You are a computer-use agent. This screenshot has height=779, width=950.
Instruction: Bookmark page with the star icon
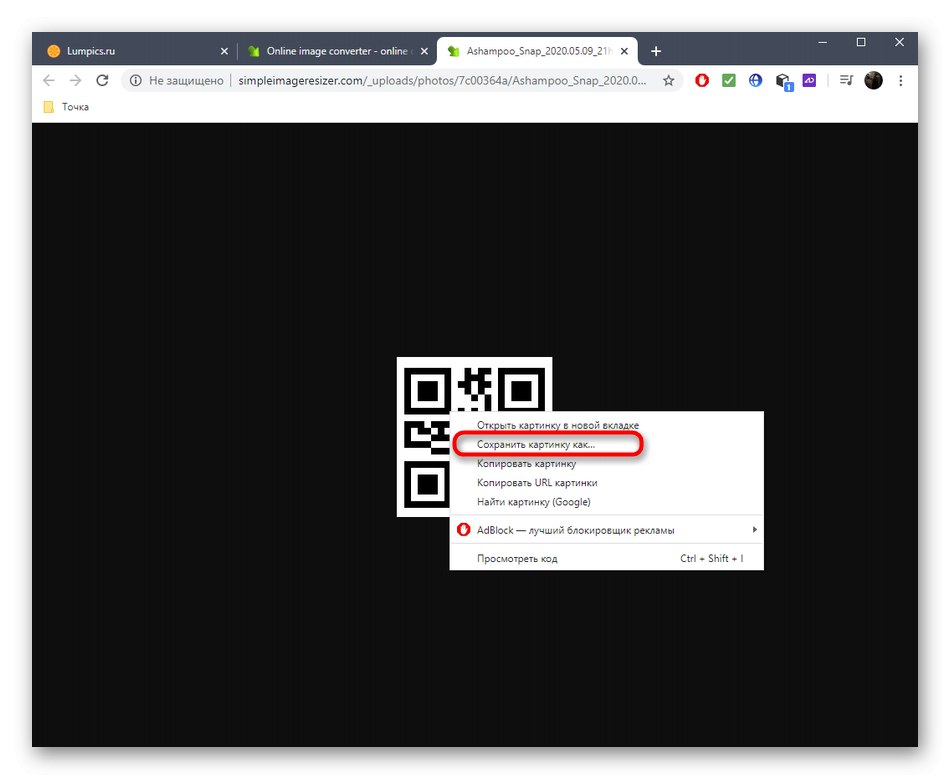[668, 81]
